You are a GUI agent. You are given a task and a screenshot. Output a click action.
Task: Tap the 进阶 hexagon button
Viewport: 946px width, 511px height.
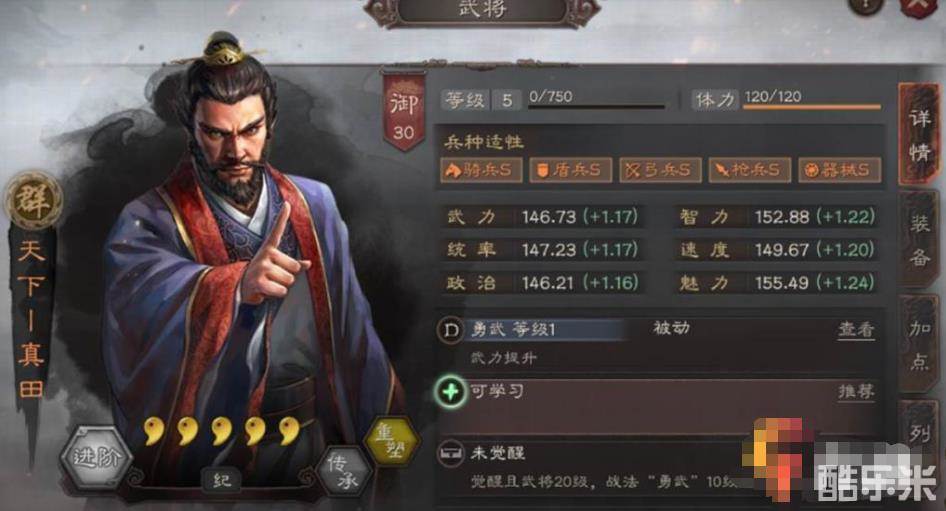point(96,457)
